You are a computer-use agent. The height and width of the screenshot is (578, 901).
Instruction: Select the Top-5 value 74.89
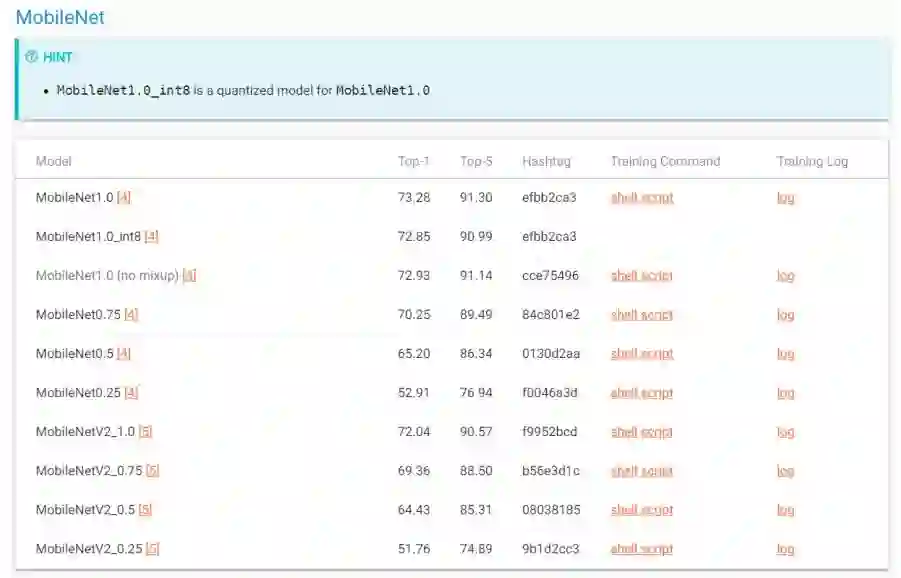tap(476, 549)
